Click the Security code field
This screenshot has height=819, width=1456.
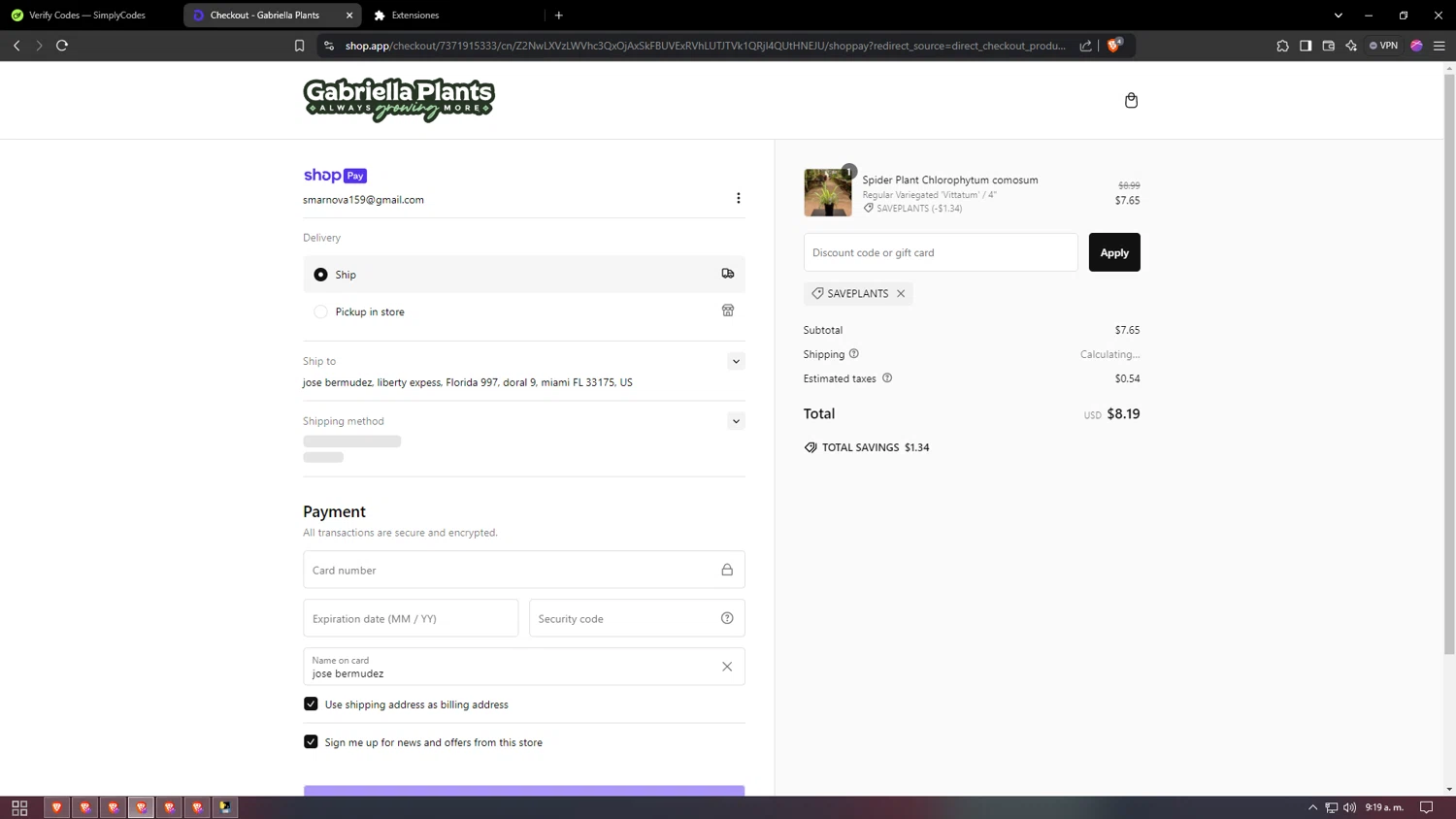[x=637, y=618]
